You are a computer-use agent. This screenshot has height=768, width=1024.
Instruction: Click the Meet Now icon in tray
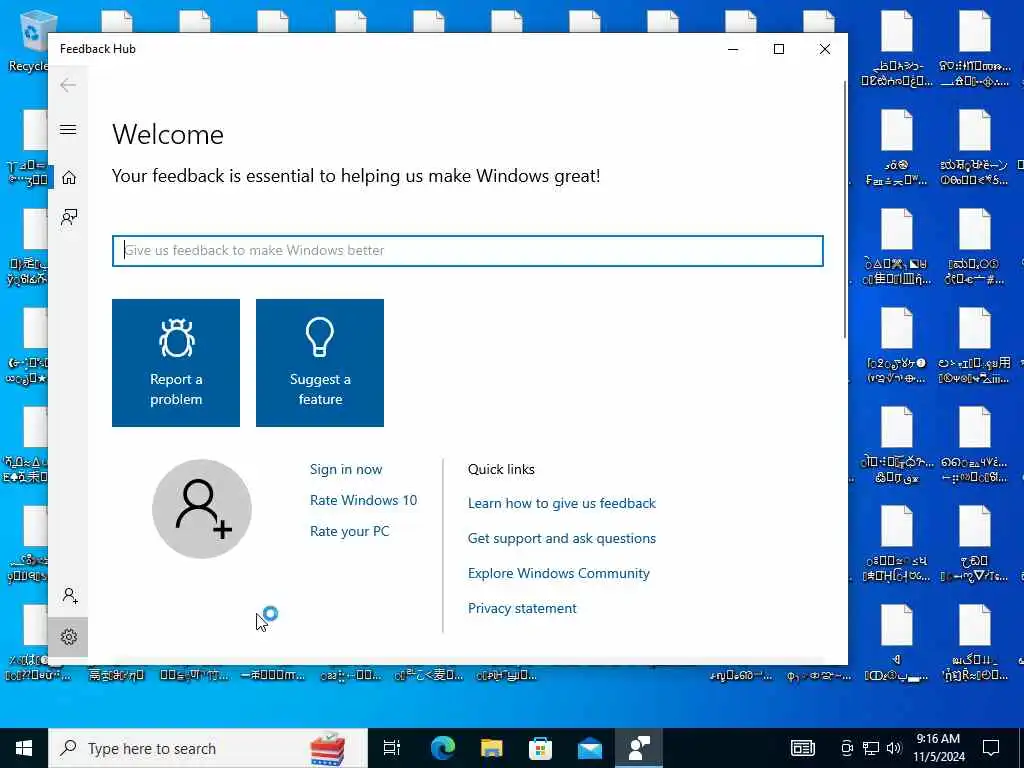[x=847, y=748]
